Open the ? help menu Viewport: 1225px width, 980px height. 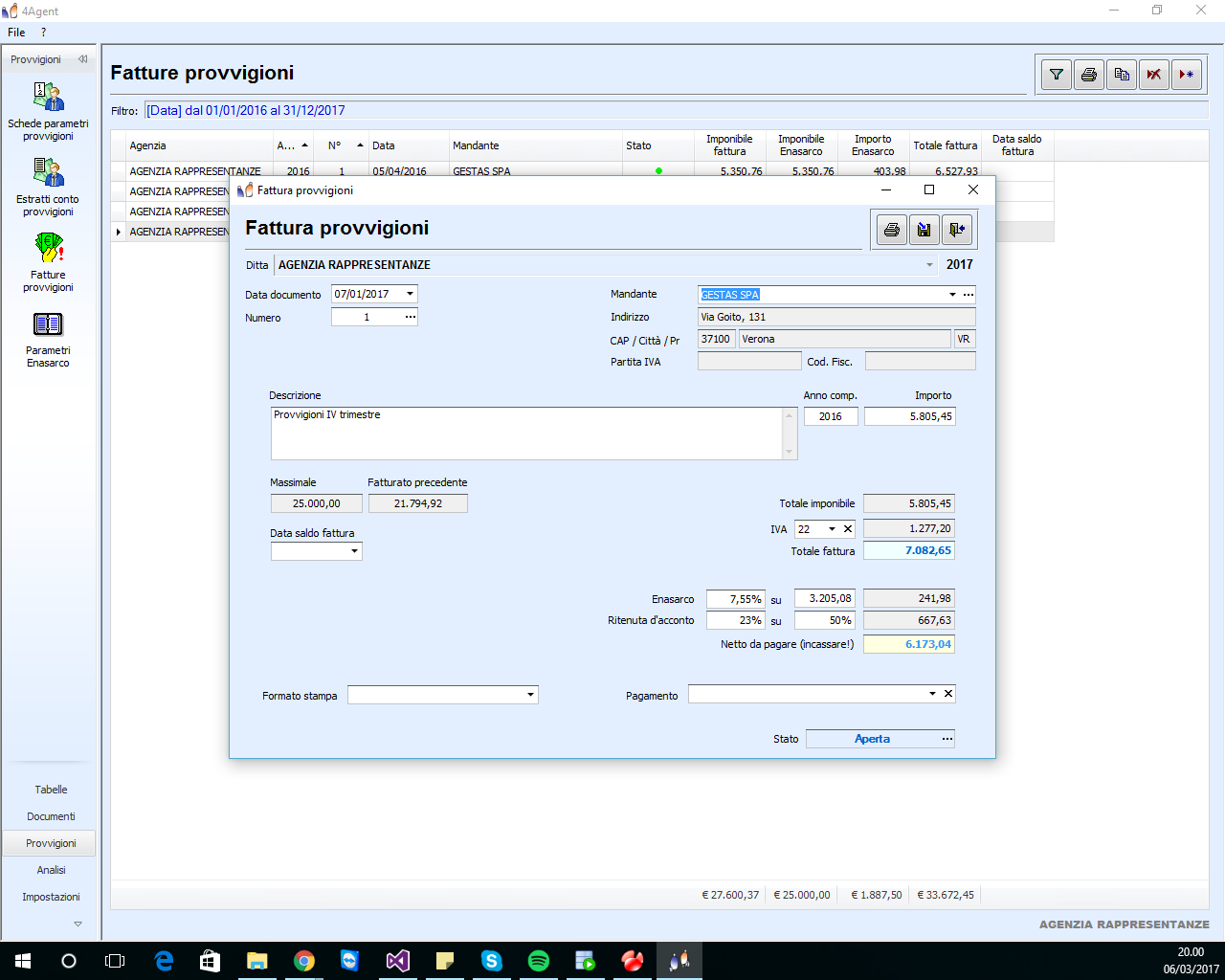[43, 33]
